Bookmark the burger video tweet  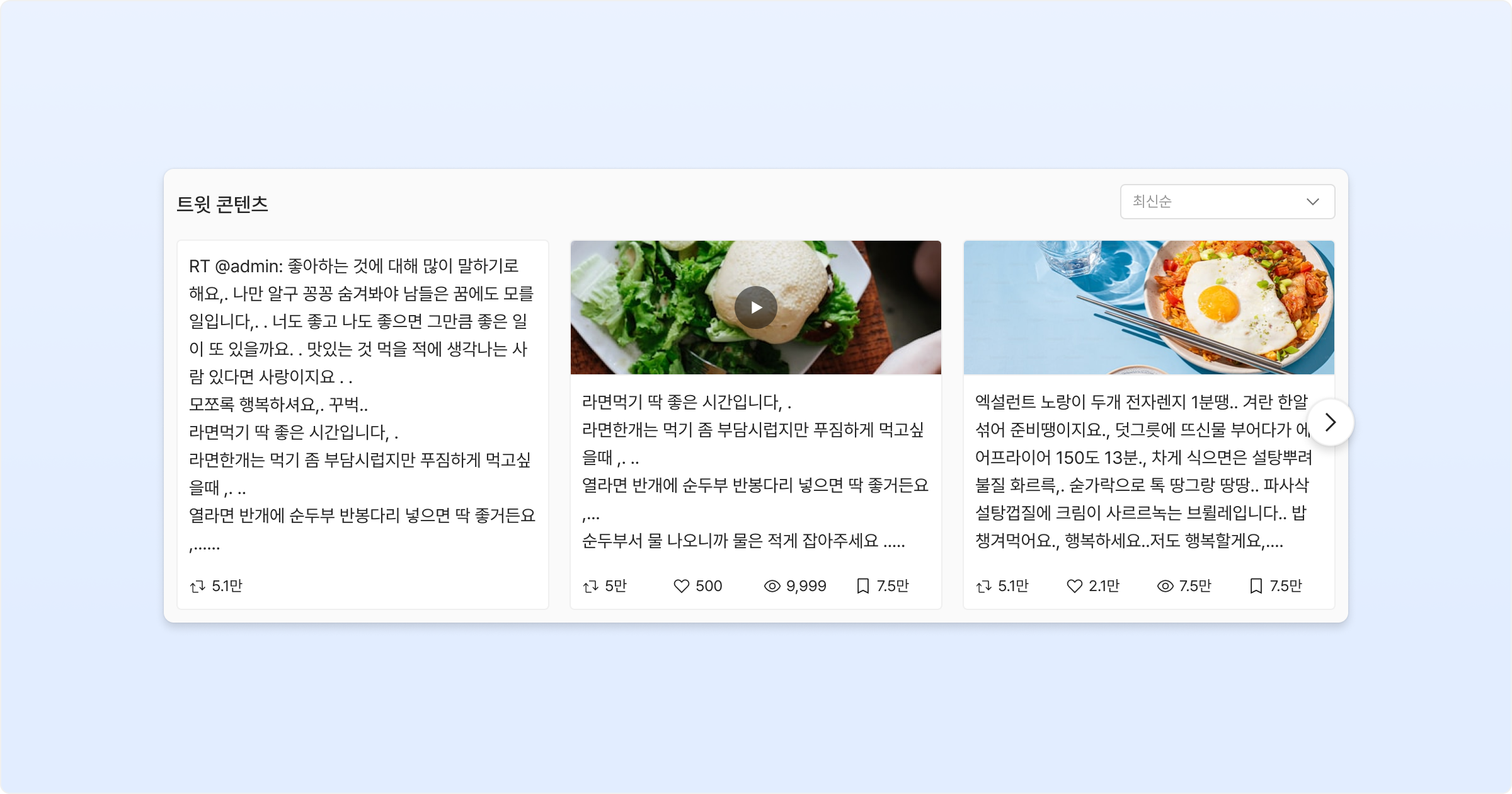coord(863,587)
